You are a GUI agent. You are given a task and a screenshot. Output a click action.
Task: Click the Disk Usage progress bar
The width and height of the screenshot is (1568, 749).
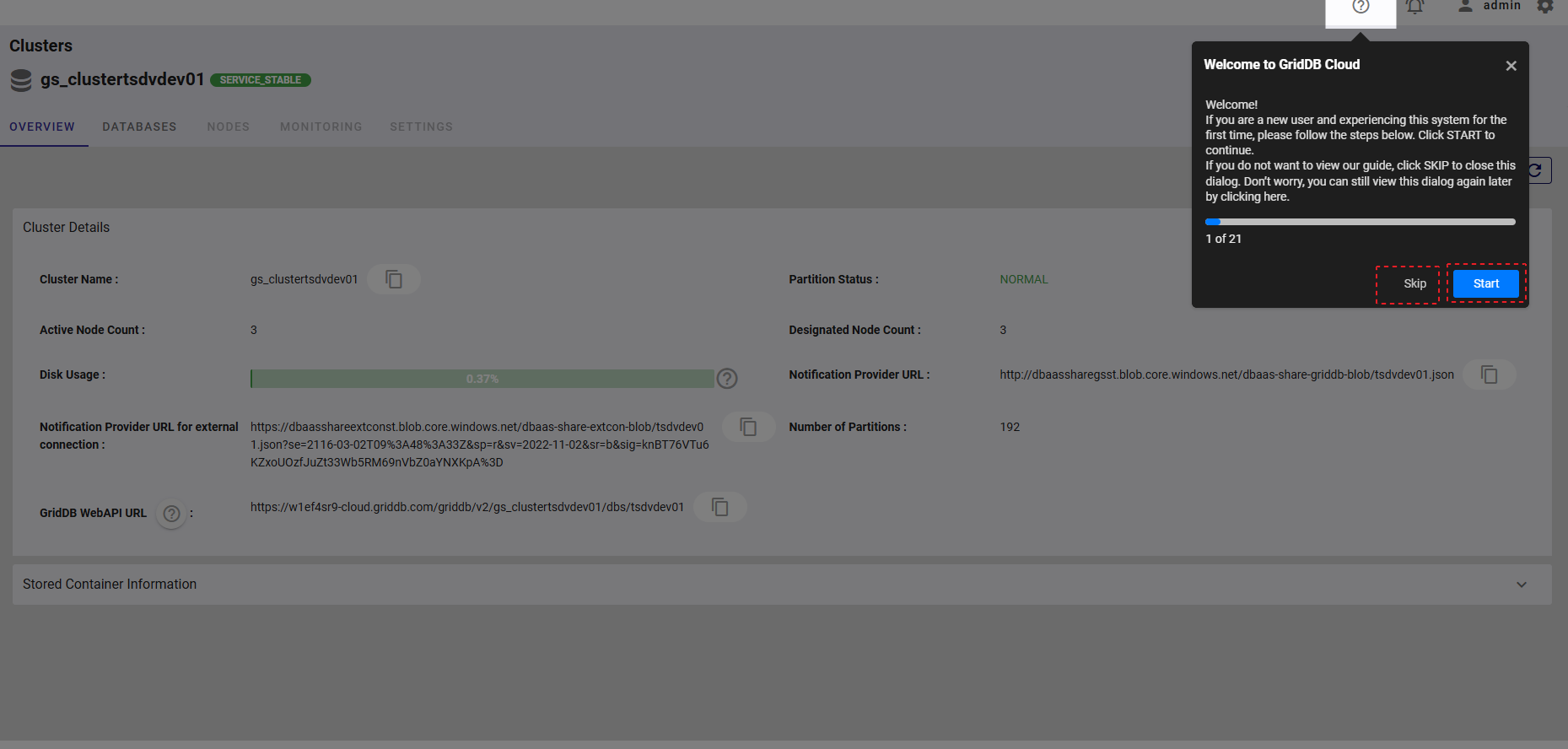coord(482,379)
